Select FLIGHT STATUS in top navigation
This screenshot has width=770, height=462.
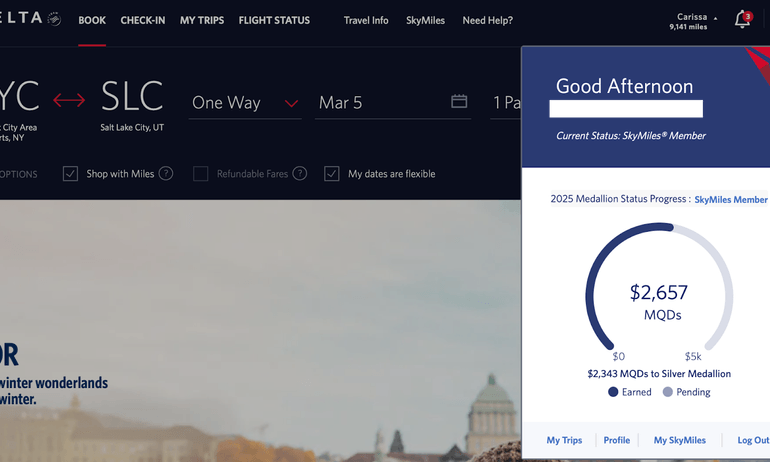point(274,20)
